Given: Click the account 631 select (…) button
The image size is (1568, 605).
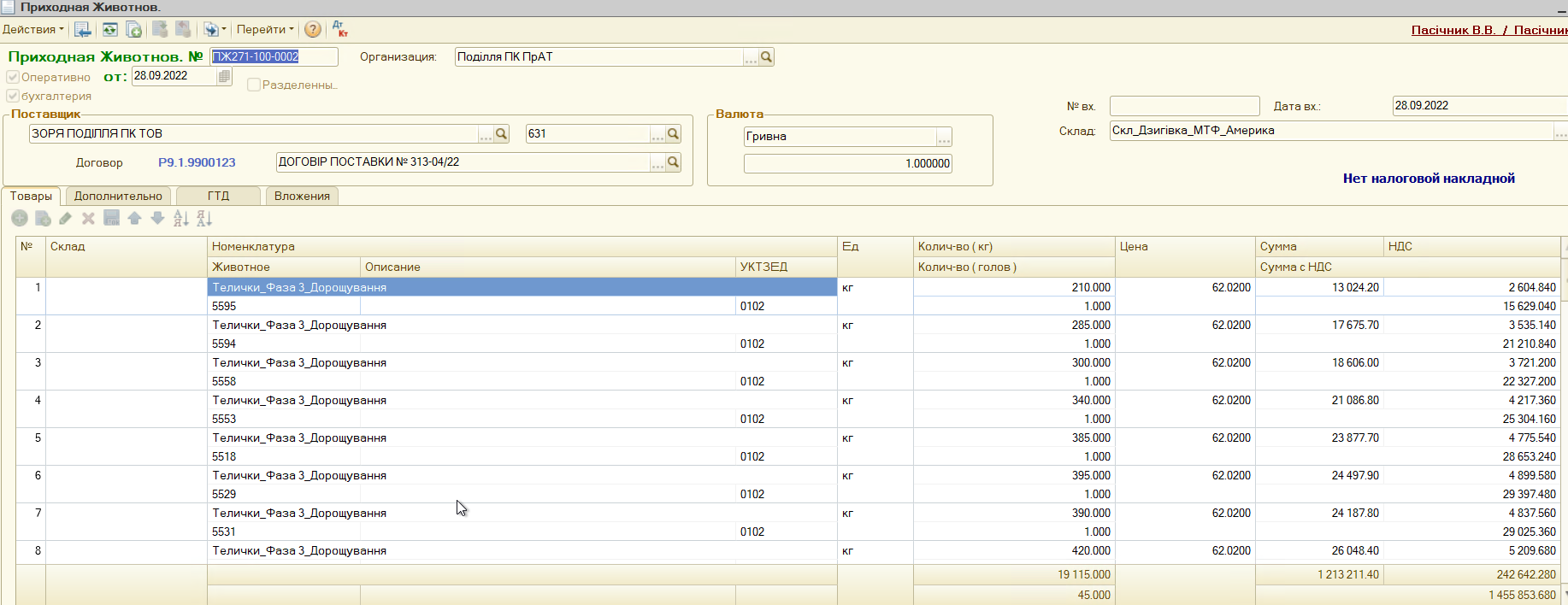Looking at the screenshot, I should click(x=657, y=134).
